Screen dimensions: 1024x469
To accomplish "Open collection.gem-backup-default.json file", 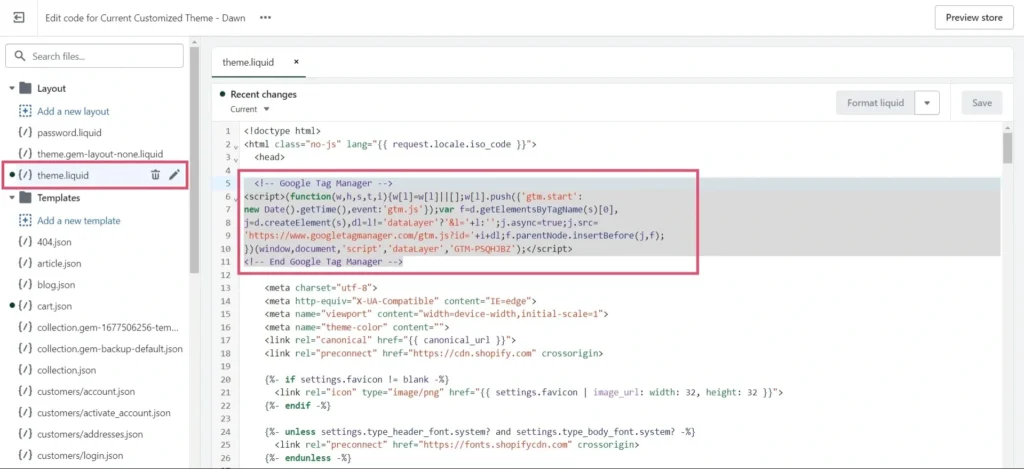I will point(110,349).
